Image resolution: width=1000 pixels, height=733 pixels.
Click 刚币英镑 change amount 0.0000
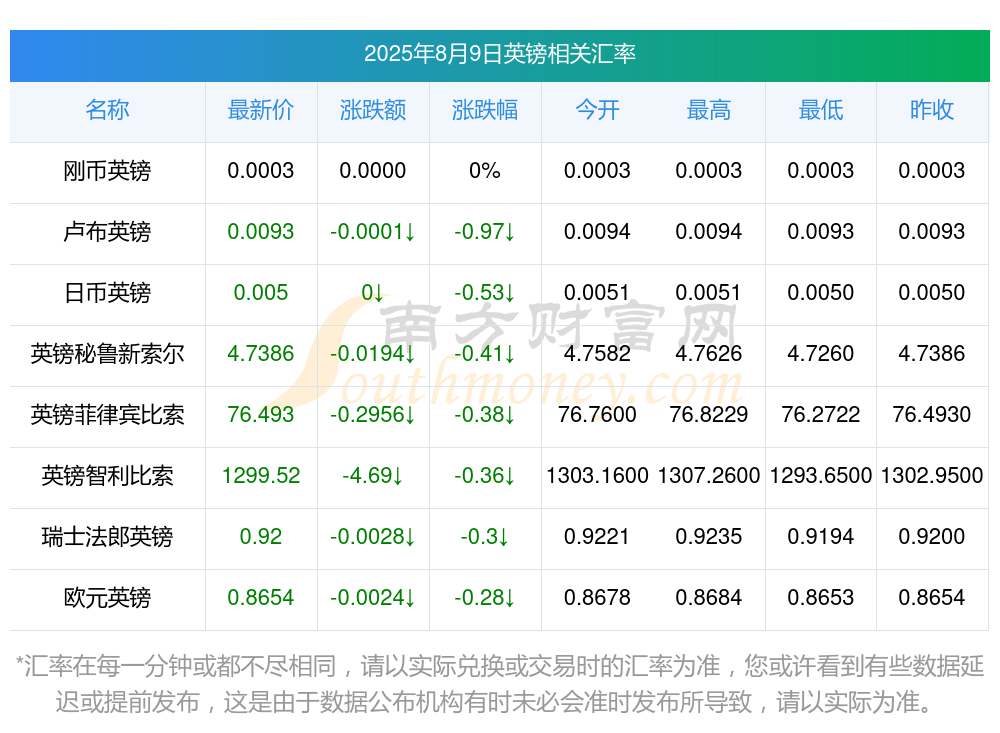[373, 171]
